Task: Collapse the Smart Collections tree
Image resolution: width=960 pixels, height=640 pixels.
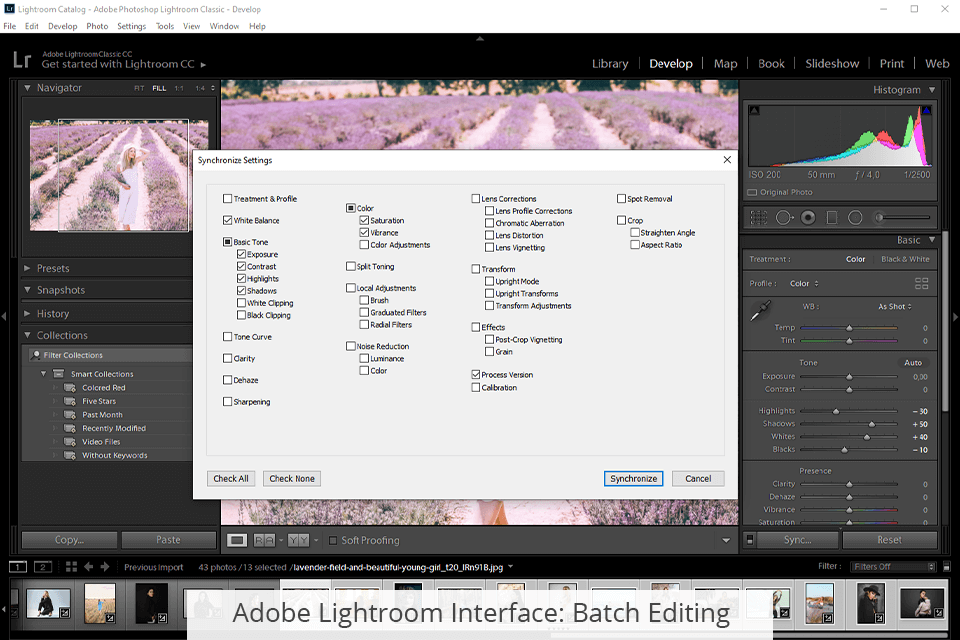Action: click(43, 374)
